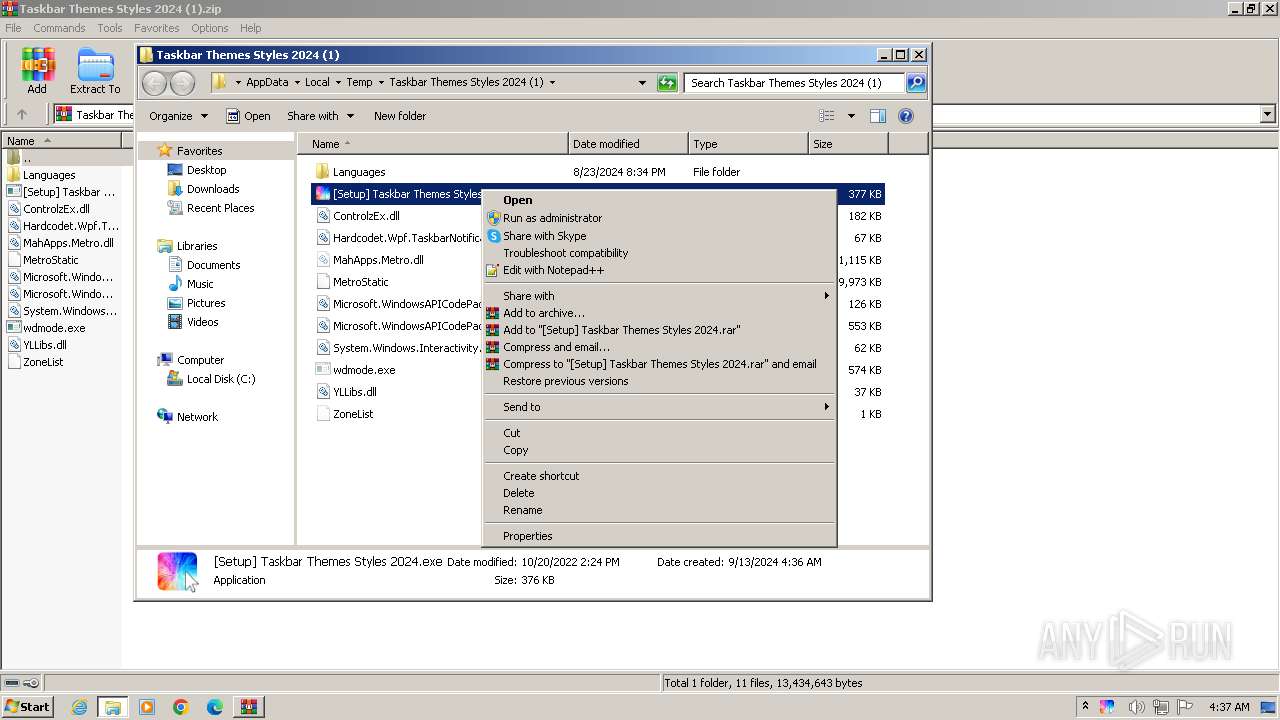Expand WinRAR path dropdown
The image size is (1280, 720).
tap(1268, 114)
